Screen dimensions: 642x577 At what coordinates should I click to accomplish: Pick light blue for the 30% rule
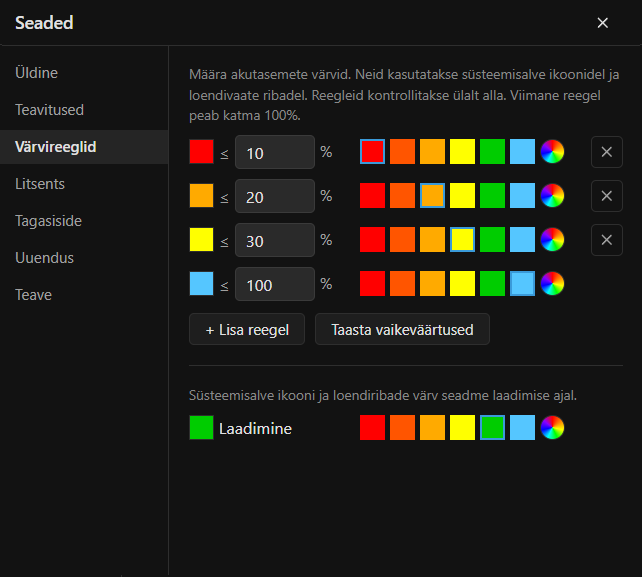coord(522,240)
